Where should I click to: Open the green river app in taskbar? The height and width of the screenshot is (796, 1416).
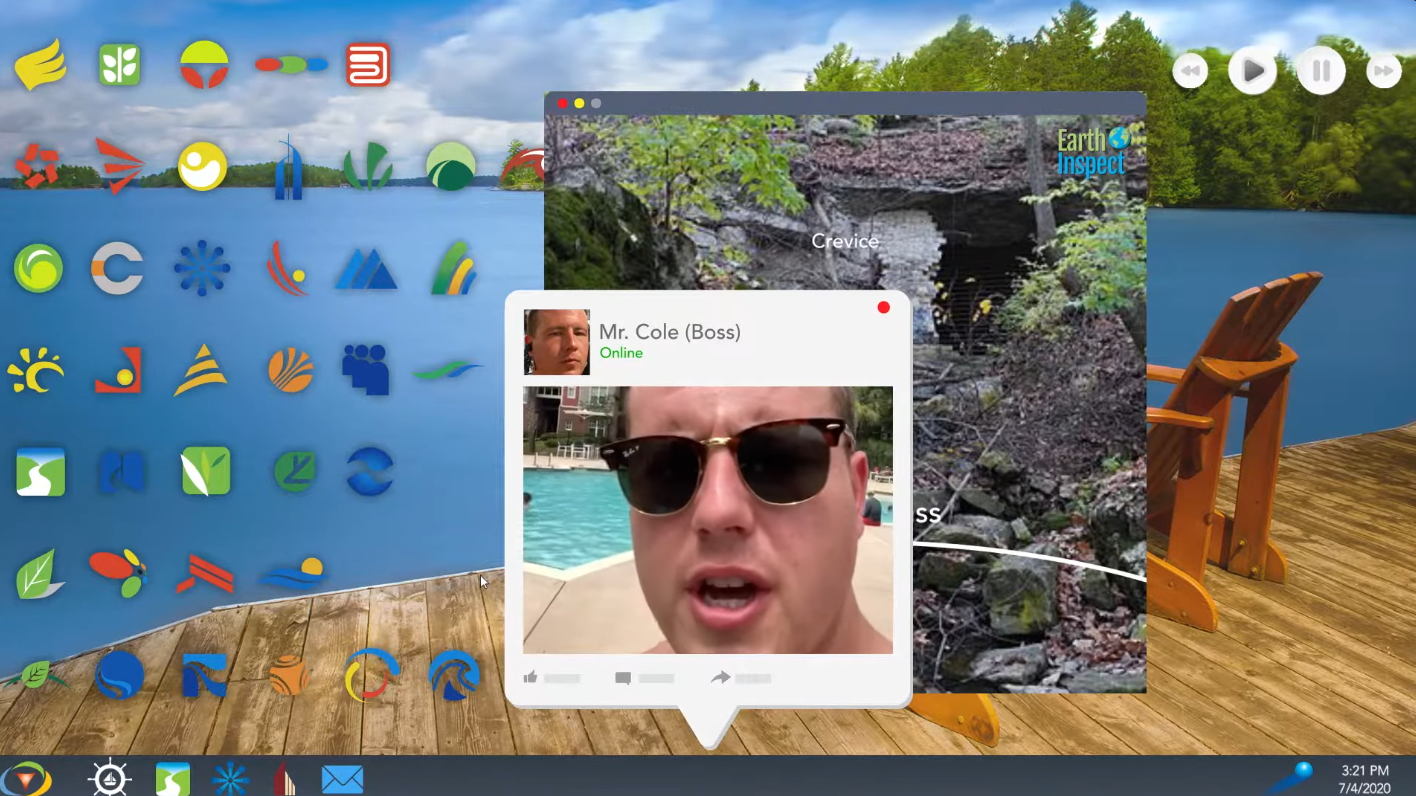tap(173, 779)
